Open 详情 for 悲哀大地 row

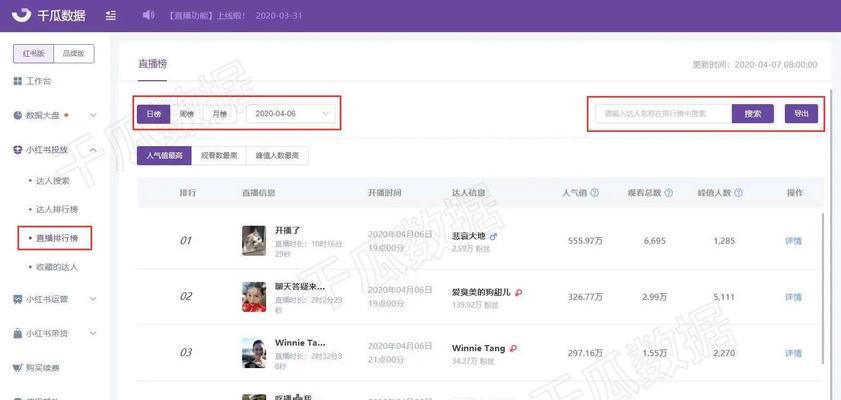(x=793, y=241)
